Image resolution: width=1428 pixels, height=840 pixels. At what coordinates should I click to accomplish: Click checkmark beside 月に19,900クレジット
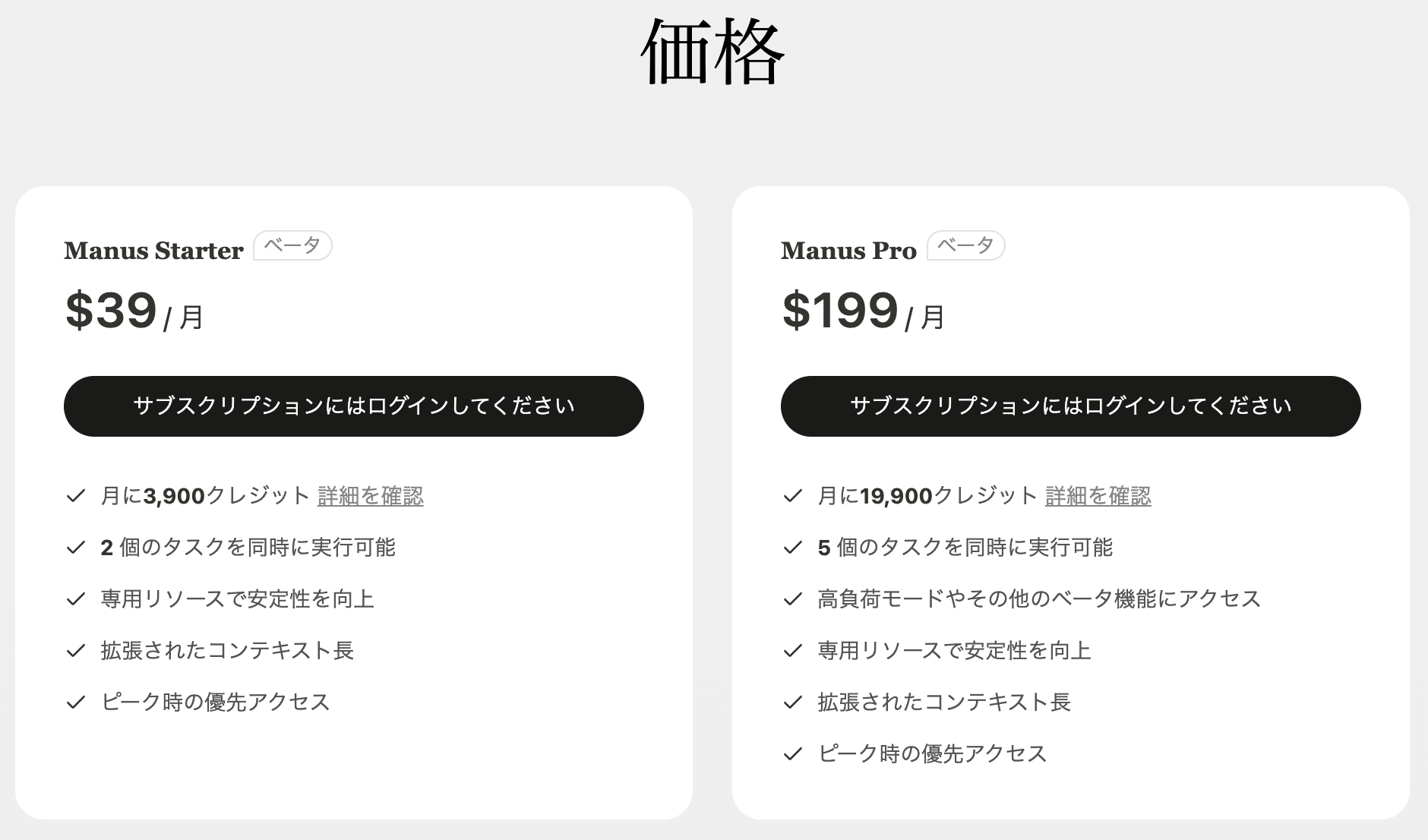tap(793, 497)
